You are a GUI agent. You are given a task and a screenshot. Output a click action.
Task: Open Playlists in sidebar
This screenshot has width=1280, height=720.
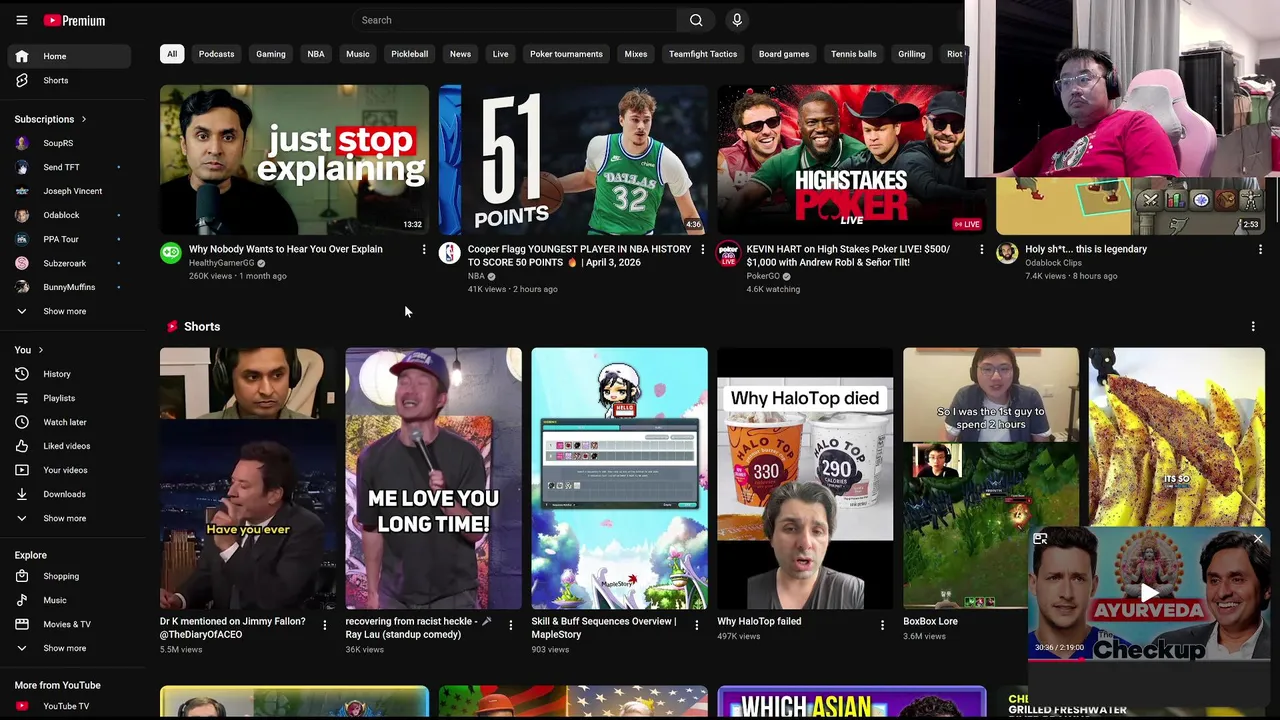70,398
